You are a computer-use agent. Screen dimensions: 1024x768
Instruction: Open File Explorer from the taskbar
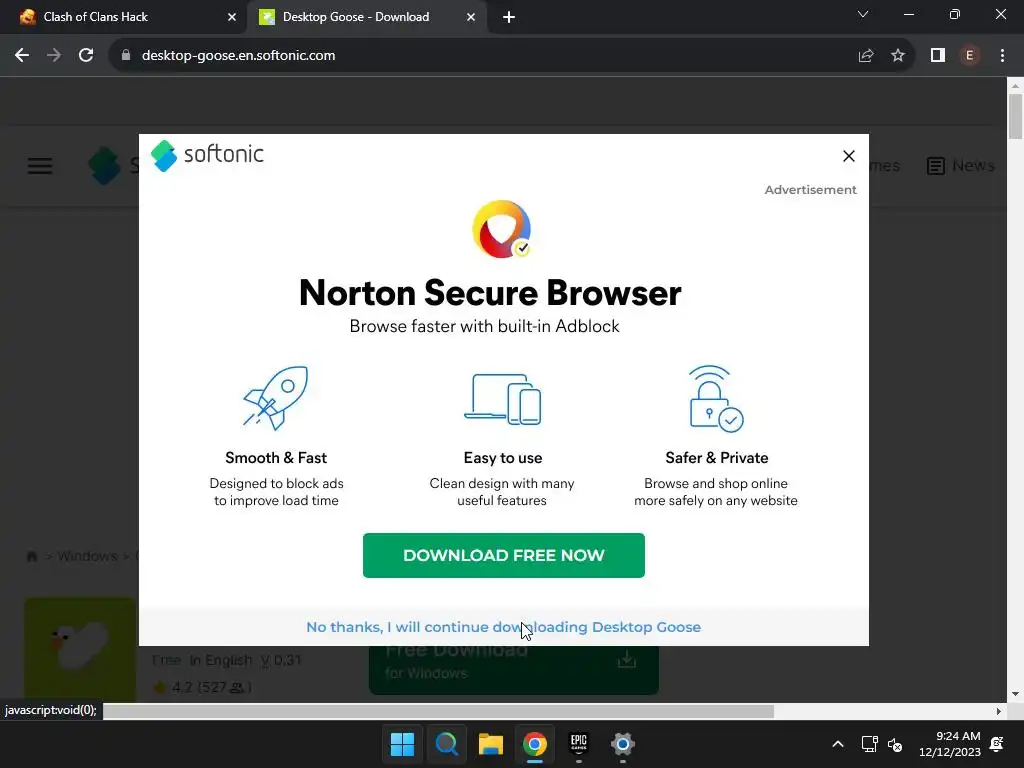coord(490,744)
